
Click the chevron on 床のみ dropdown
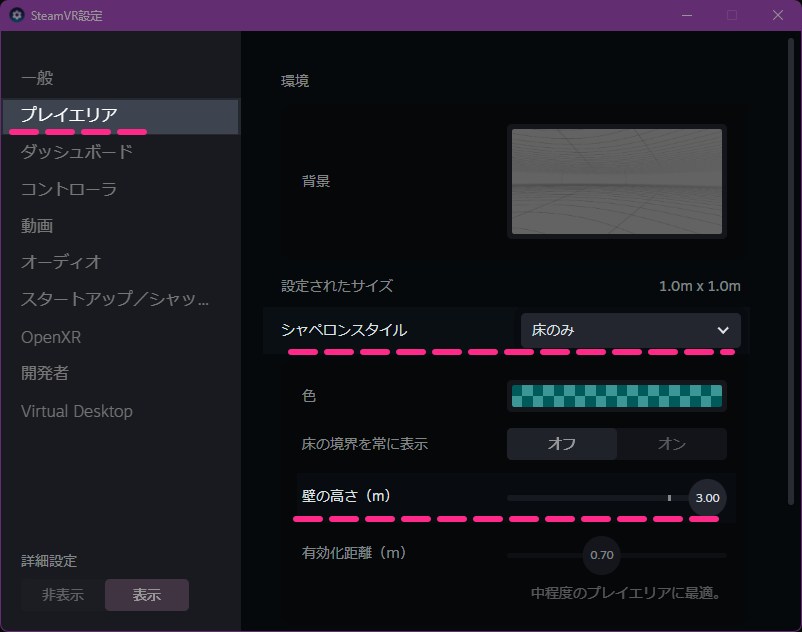click(x=723, y=330)
